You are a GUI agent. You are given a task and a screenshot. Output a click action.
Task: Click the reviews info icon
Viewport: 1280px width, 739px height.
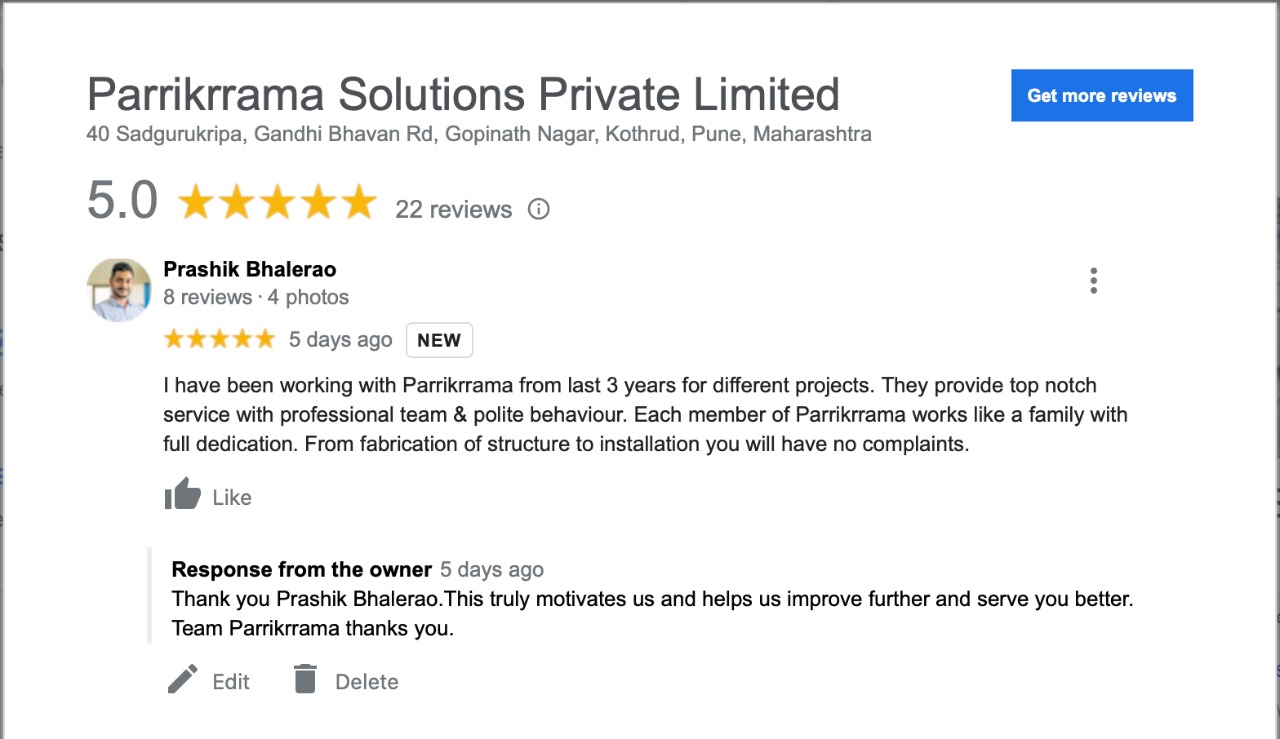point(538,209)
